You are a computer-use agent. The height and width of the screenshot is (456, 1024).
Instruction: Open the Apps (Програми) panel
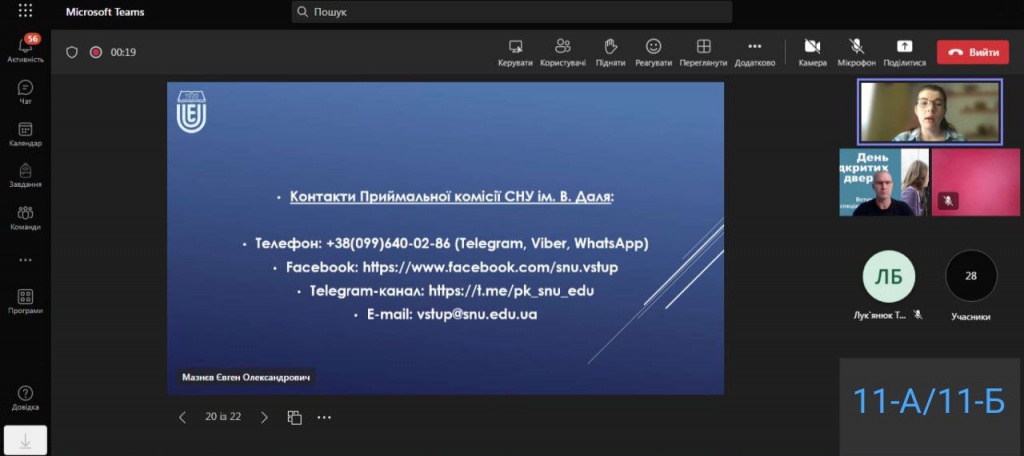point(25,301)
